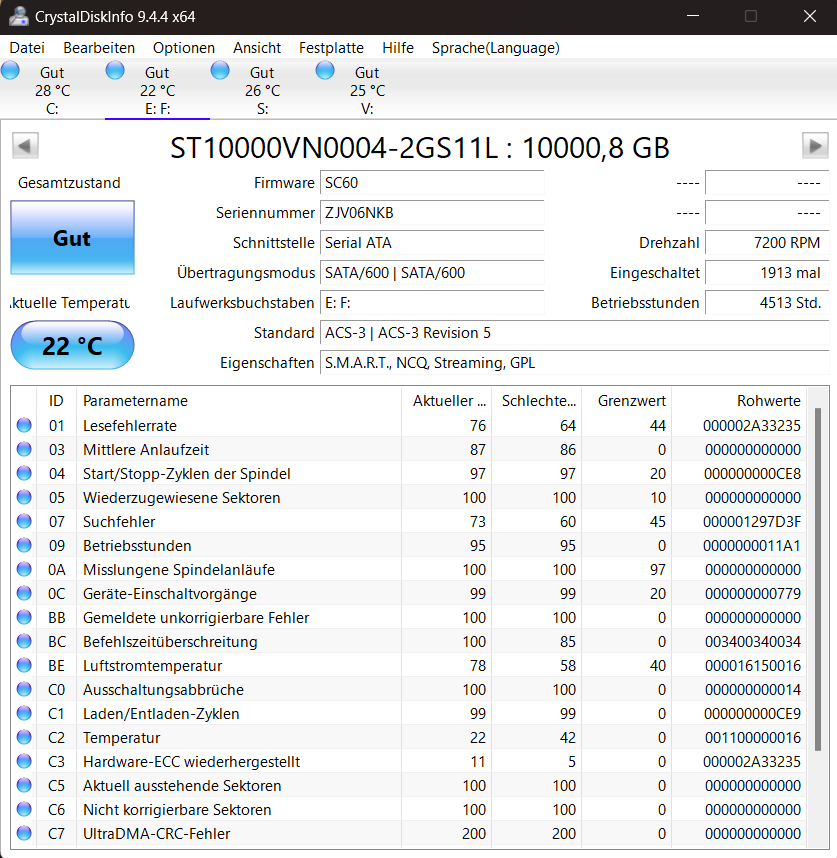Click the 22 °C temperature button

point(72,345)
